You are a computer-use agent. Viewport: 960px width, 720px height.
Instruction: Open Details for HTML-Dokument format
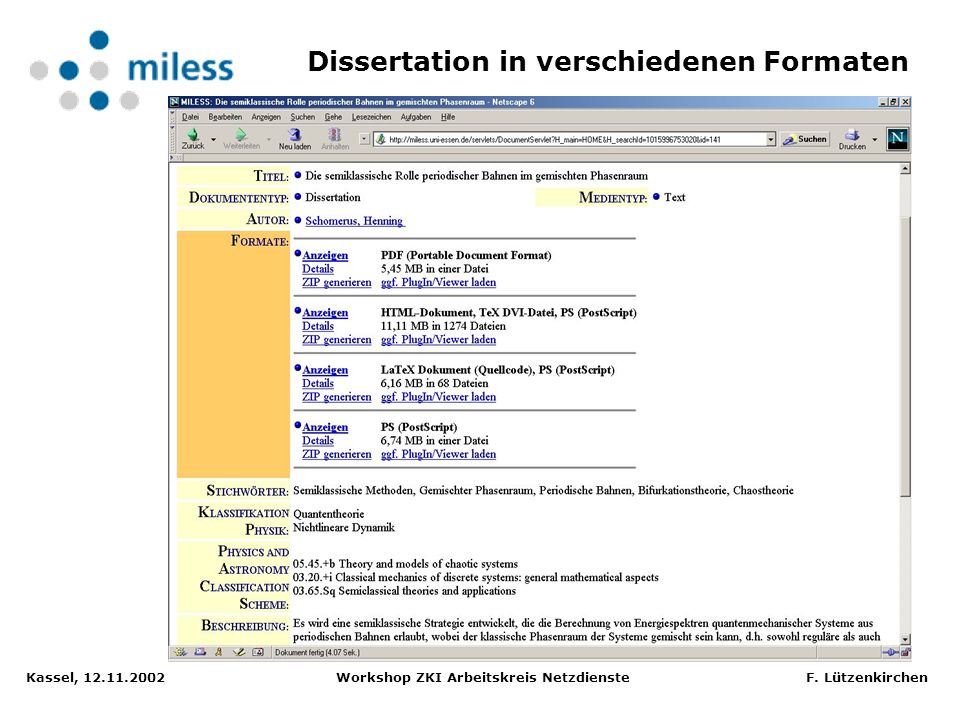pyautogui.click(x=318, y=326)
